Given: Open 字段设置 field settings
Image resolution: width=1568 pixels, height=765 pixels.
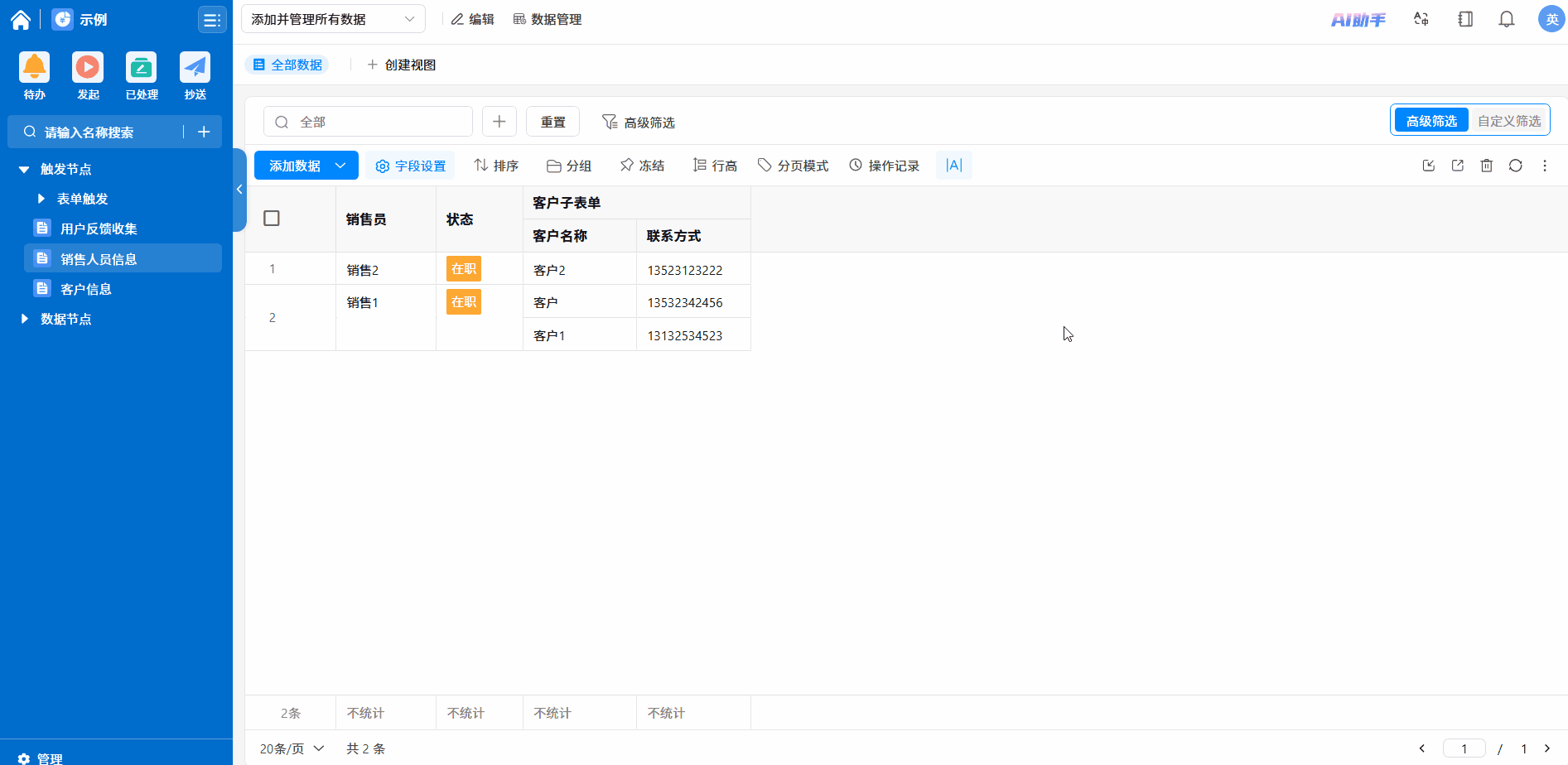Looking at the screenshot, I should (411, 166).
